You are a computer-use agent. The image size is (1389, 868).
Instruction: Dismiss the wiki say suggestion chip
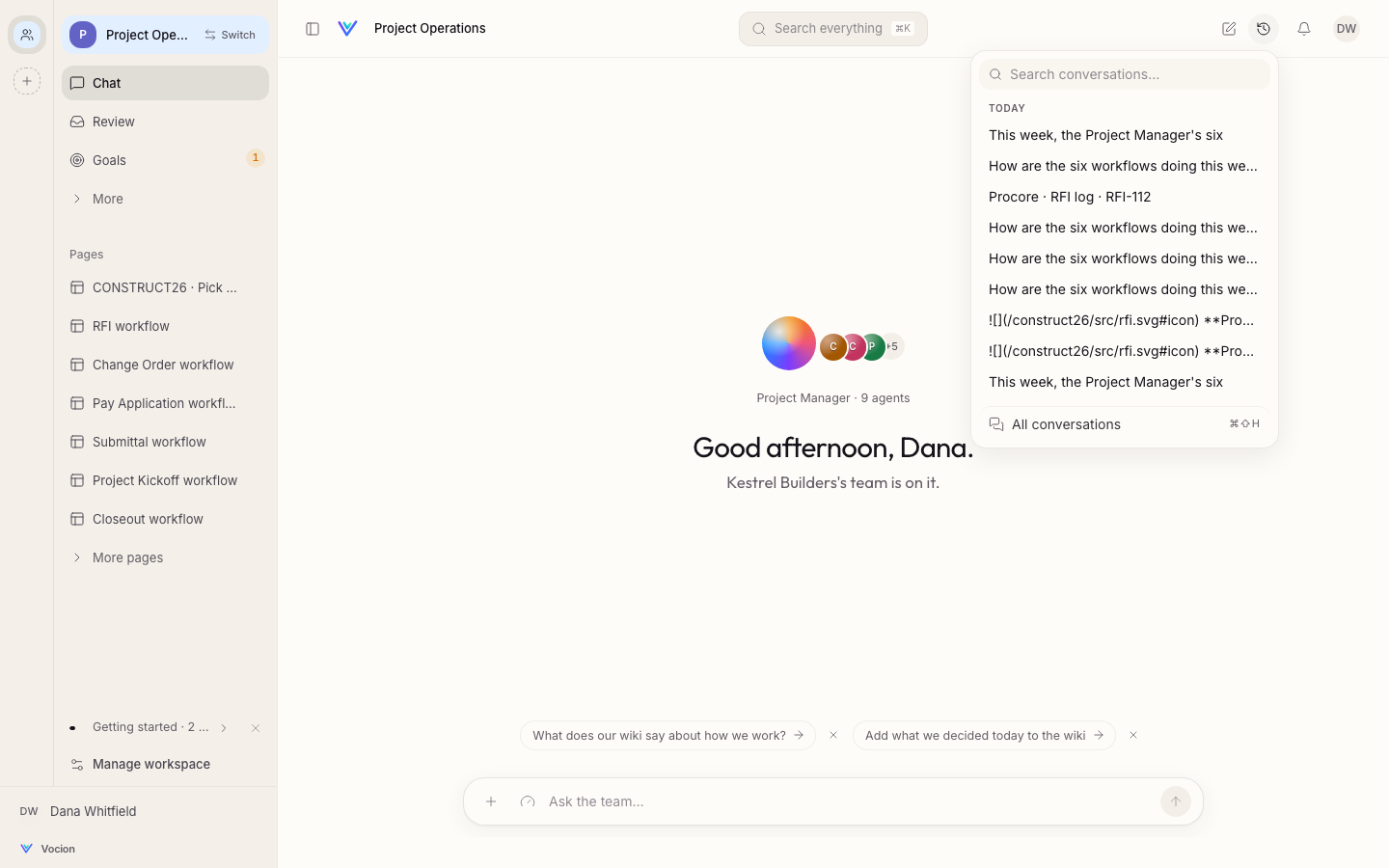click(833, 735)
